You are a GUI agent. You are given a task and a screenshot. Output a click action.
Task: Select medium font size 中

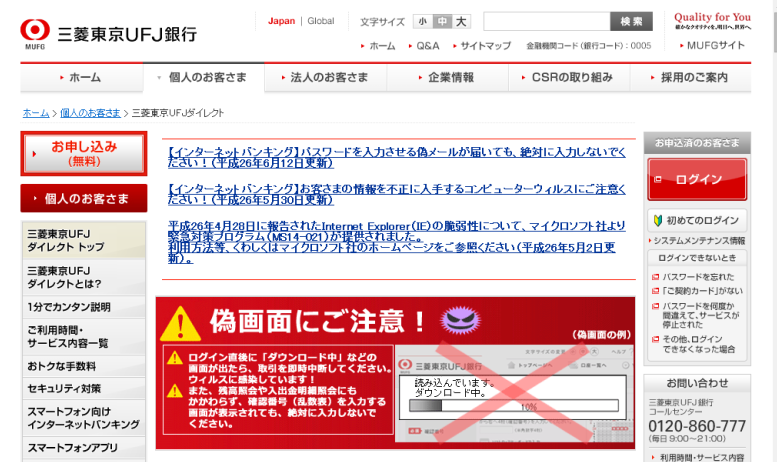(442, 21)
